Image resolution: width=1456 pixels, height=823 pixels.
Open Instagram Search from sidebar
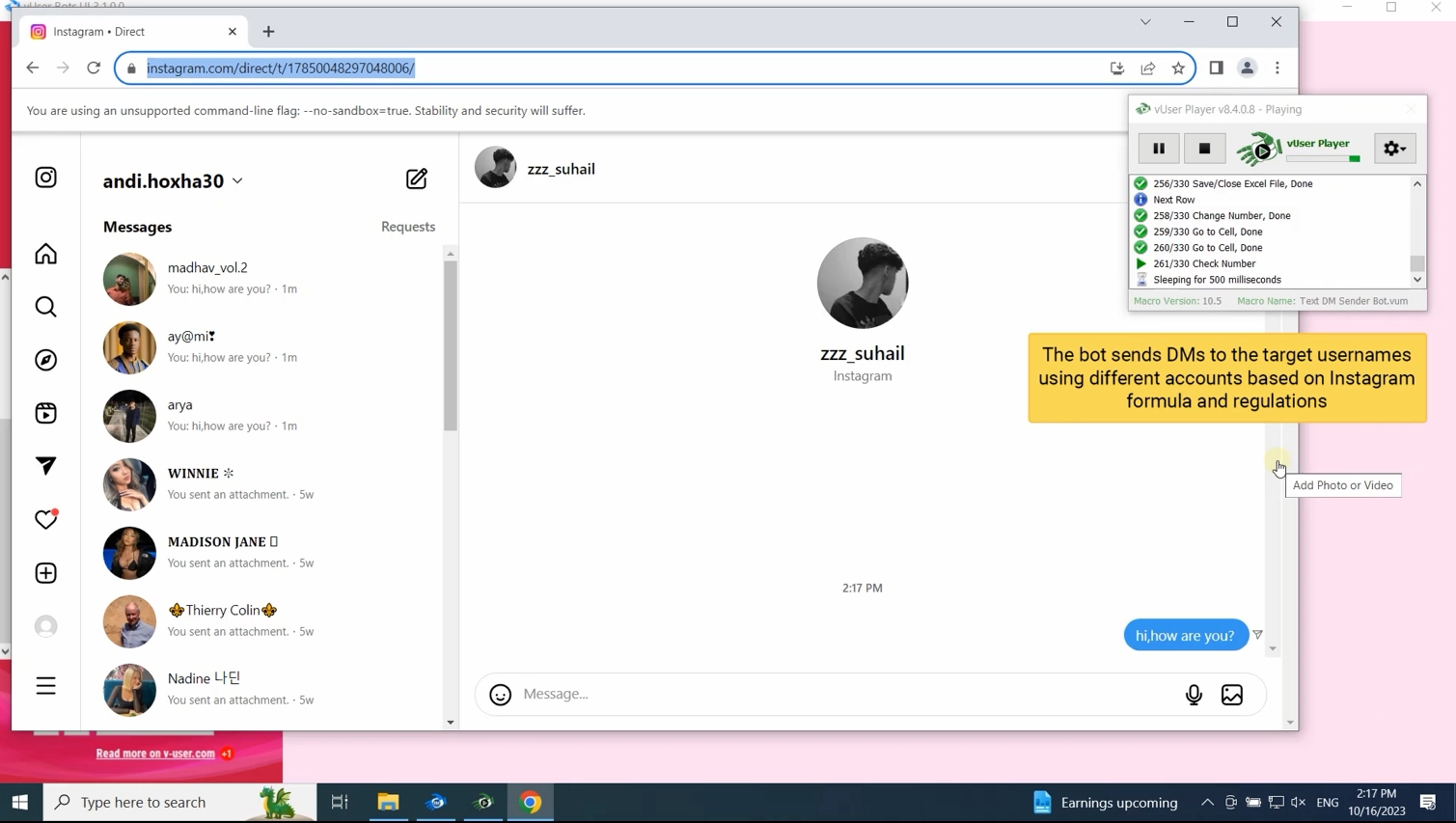click(45, 307)
